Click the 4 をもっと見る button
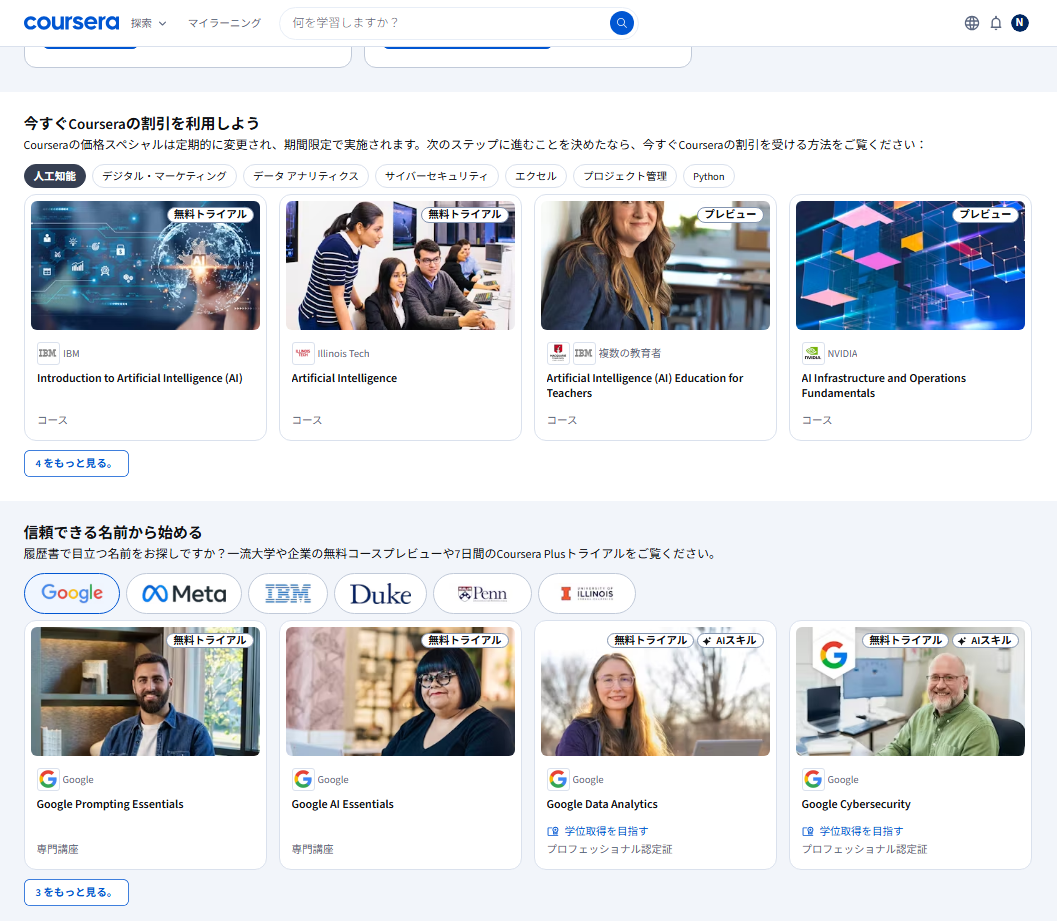The height and width of the screenshot is (921, 1057). 76,463
